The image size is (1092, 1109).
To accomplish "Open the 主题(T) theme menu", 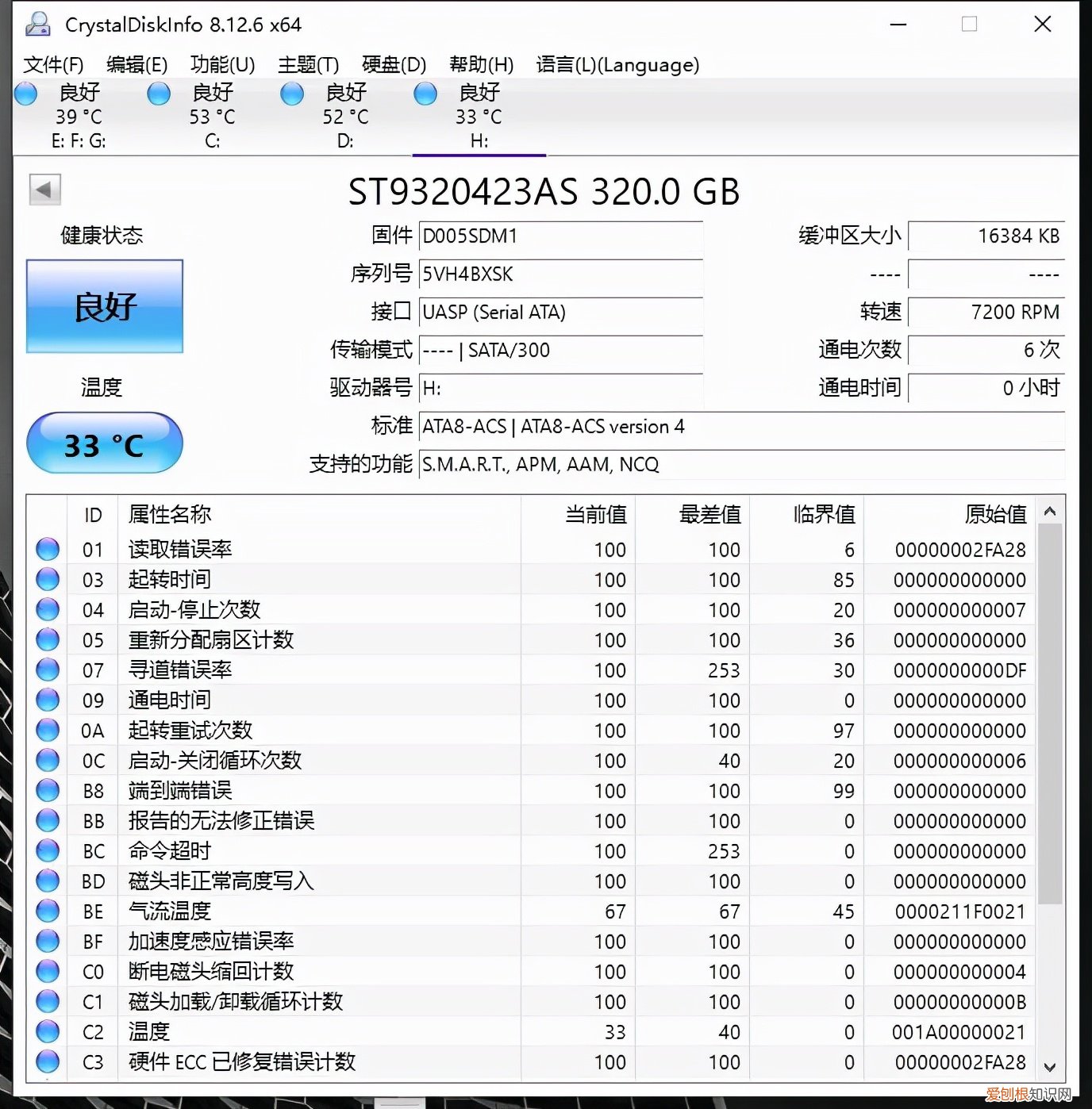I will click(306, 65).
